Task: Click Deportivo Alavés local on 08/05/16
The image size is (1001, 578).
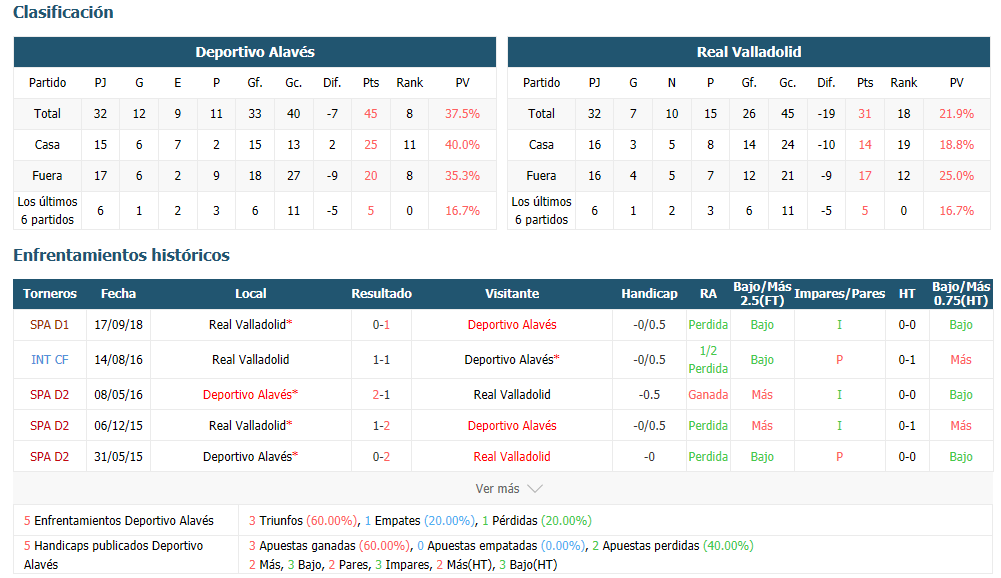Action: tap(250, 395)
